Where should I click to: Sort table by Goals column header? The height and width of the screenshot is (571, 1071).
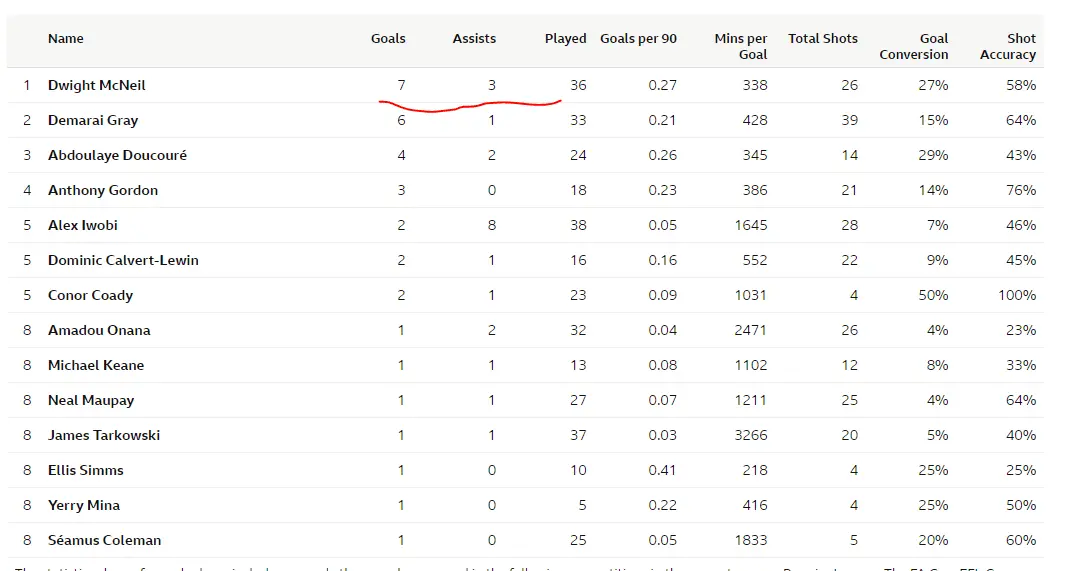(x=388, y=39)
